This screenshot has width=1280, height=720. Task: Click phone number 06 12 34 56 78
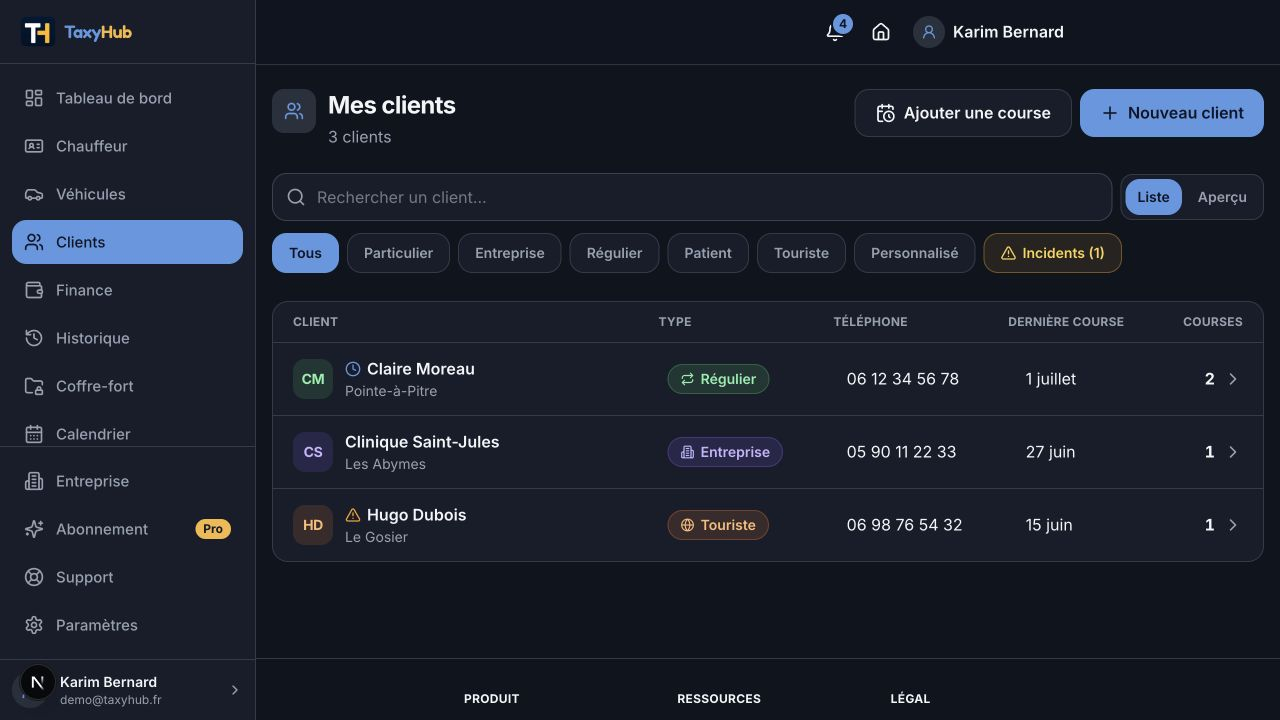[903, 379]
